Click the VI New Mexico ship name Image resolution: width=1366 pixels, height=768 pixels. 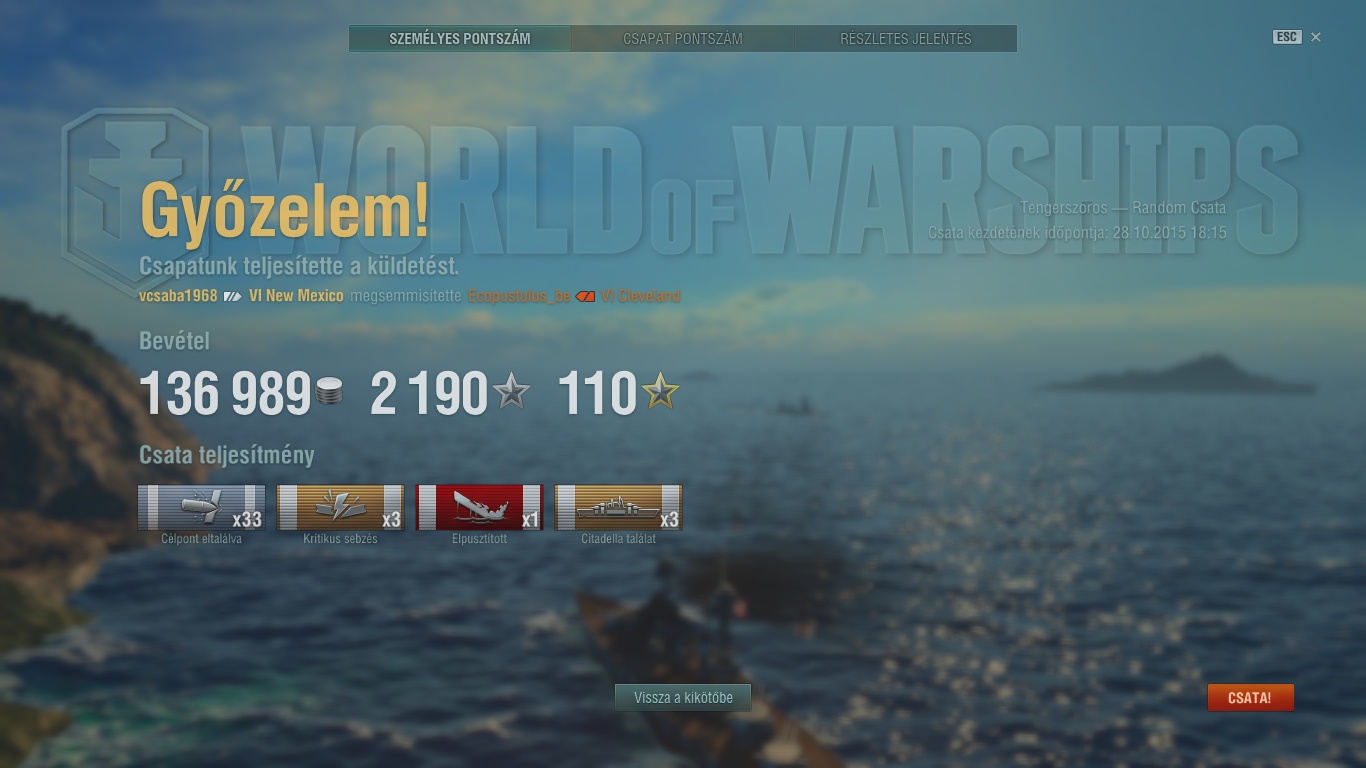click(296, 296)
